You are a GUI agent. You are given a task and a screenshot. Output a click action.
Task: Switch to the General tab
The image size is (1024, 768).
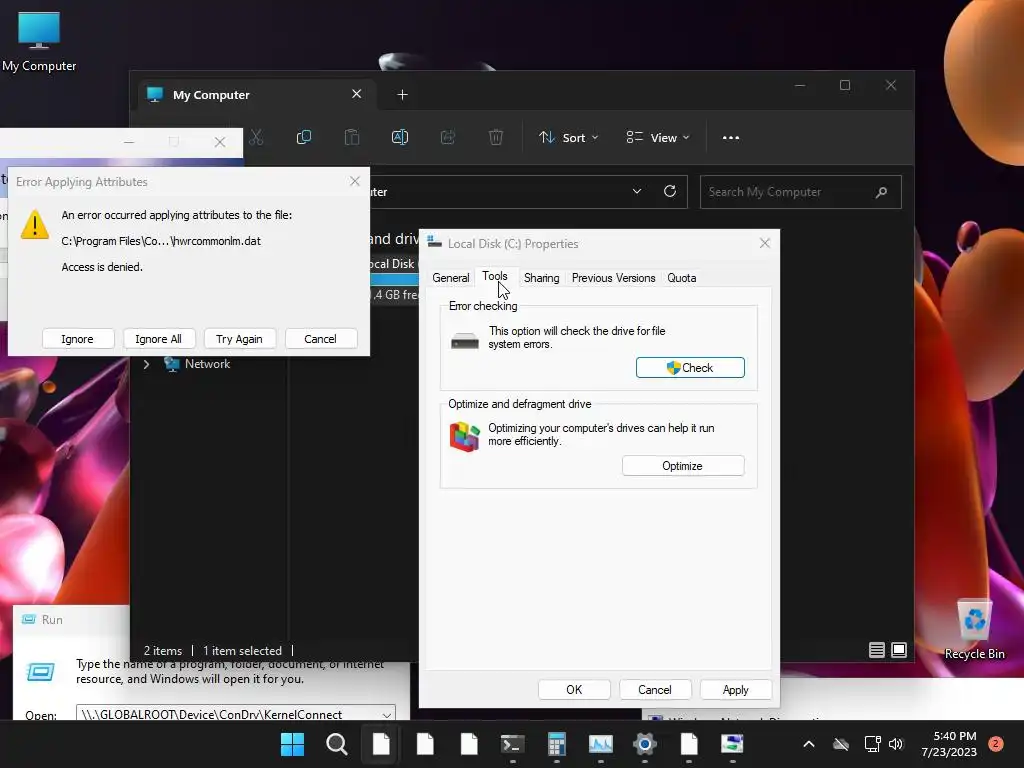451,278
